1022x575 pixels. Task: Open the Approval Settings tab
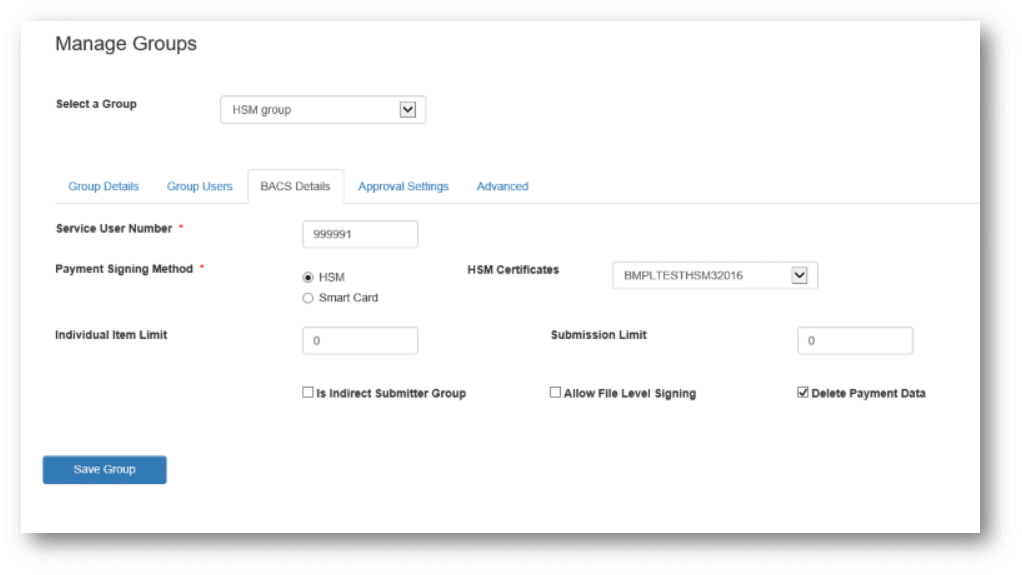pos(403,186)
